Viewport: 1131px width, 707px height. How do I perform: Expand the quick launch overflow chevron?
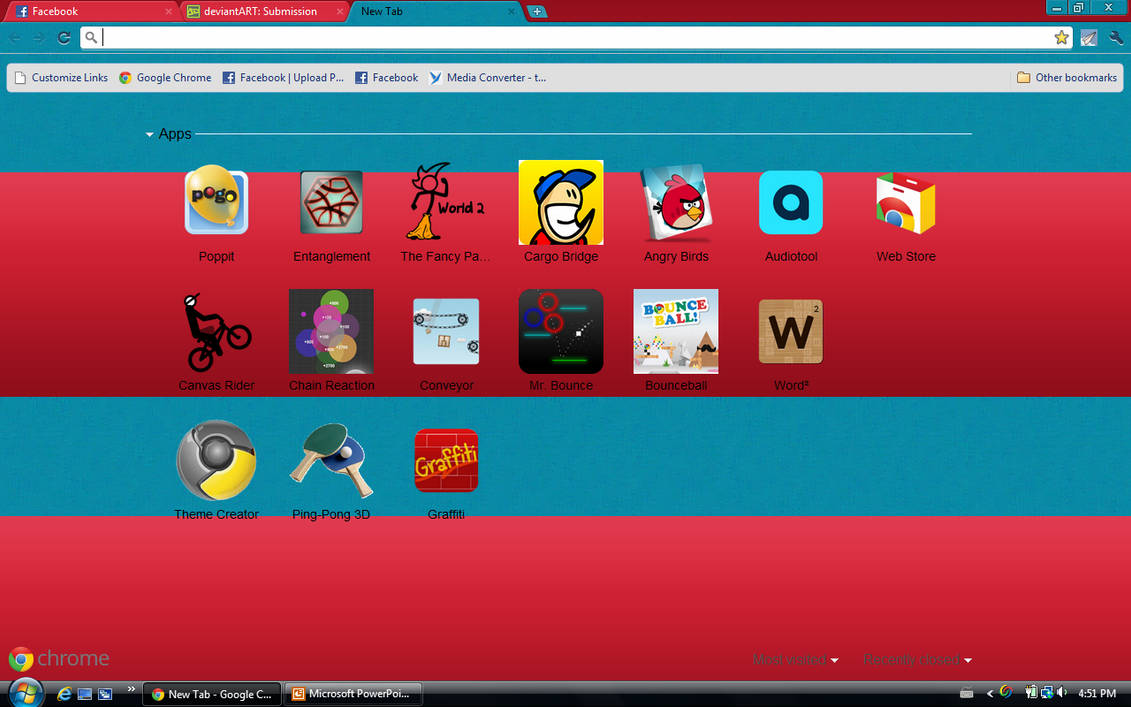[131, 689]
